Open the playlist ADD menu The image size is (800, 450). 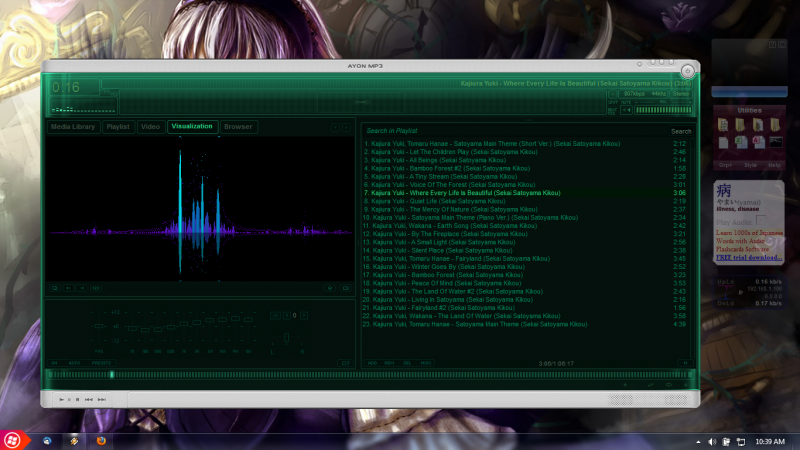coord(372,363)
